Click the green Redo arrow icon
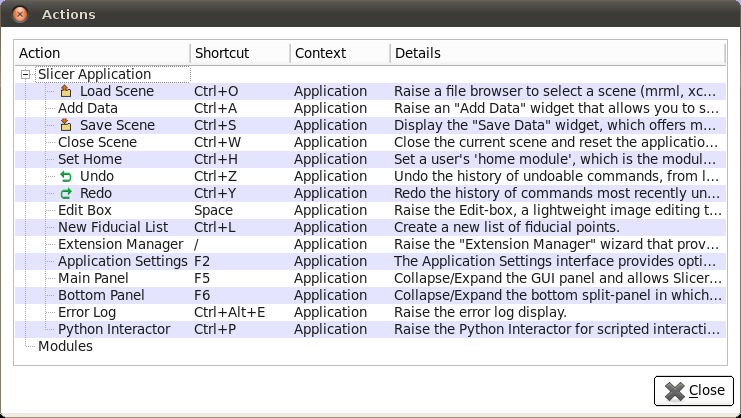 pyautogui.click(x=67, y=193)
